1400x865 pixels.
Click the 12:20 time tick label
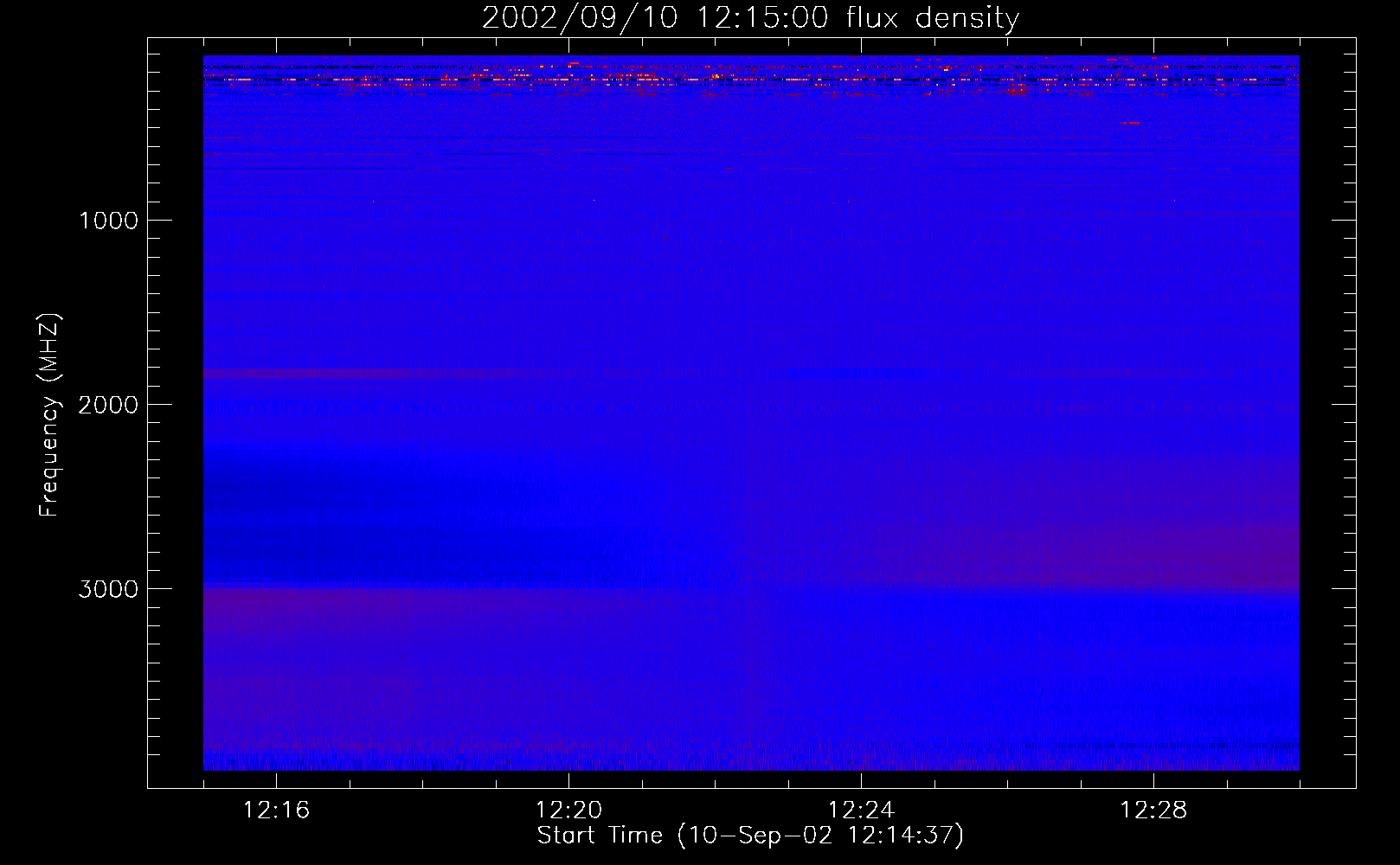[568, 811]
